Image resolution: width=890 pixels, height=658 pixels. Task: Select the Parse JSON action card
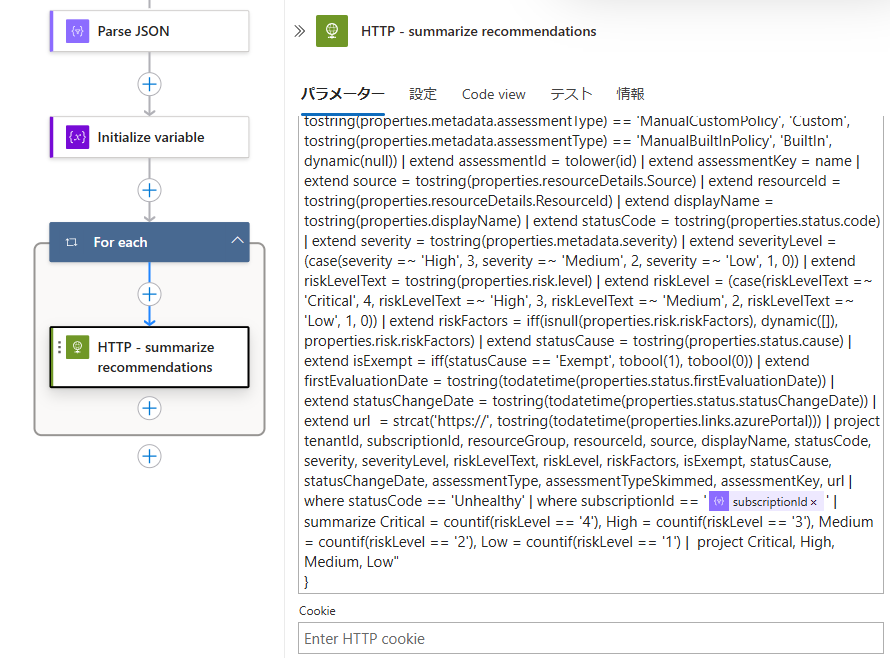[x=149, y=31]
